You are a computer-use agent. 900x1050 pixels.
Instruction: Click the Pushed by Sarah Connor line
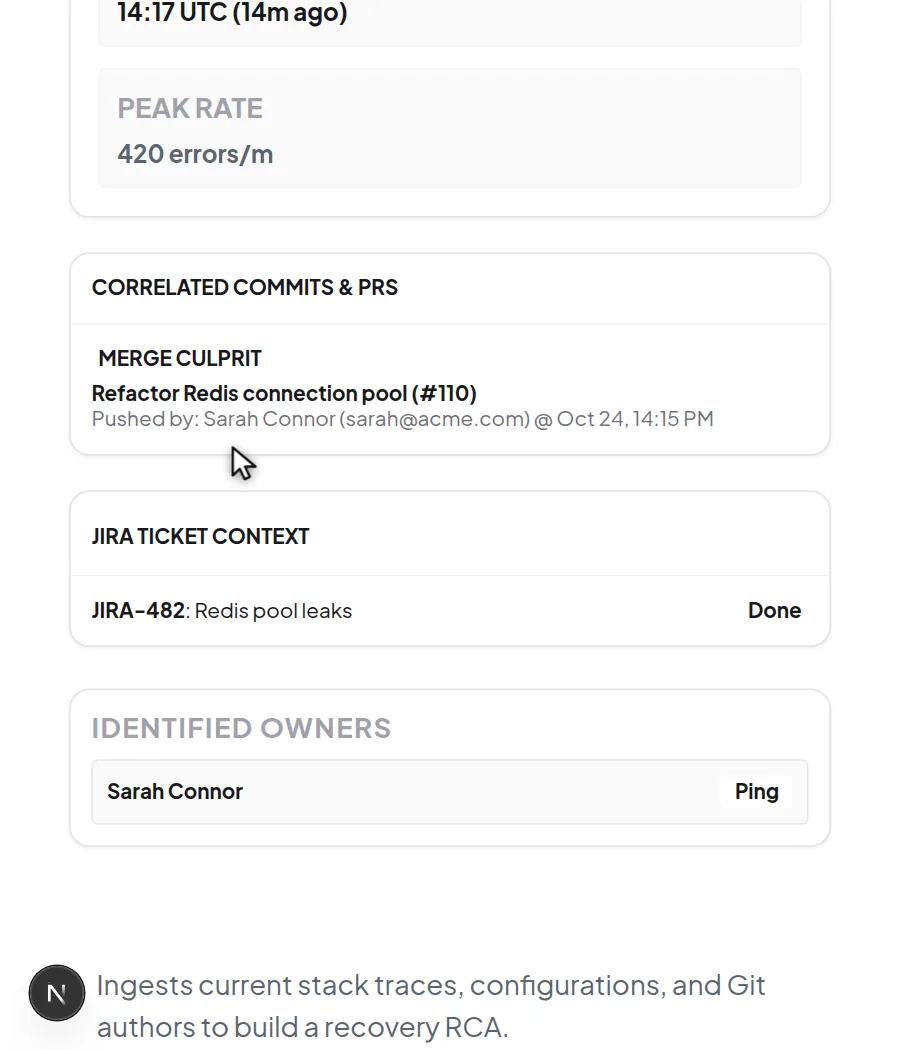click(402, 419)
